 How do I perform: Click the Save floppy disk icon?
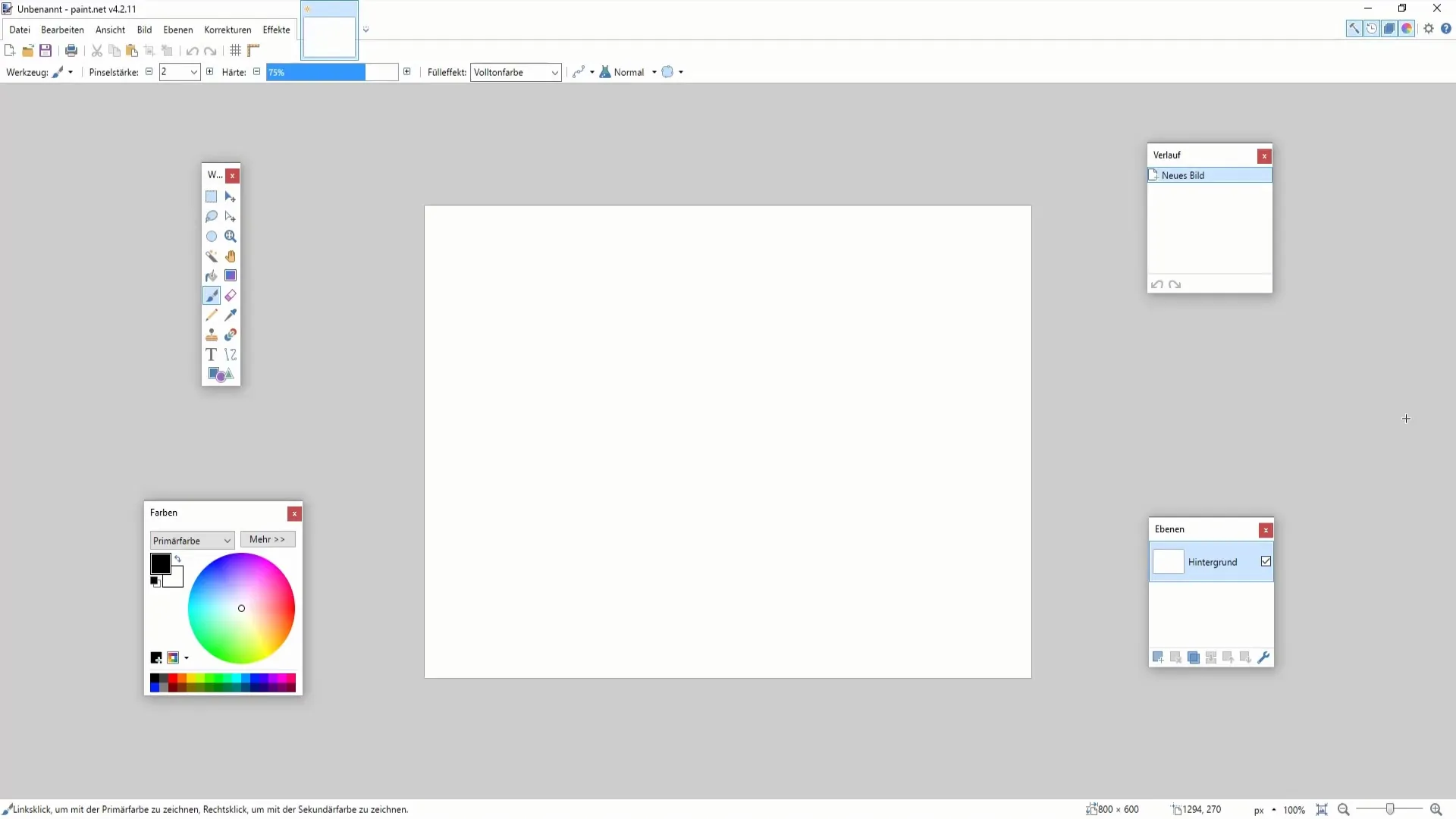point(45,51)
